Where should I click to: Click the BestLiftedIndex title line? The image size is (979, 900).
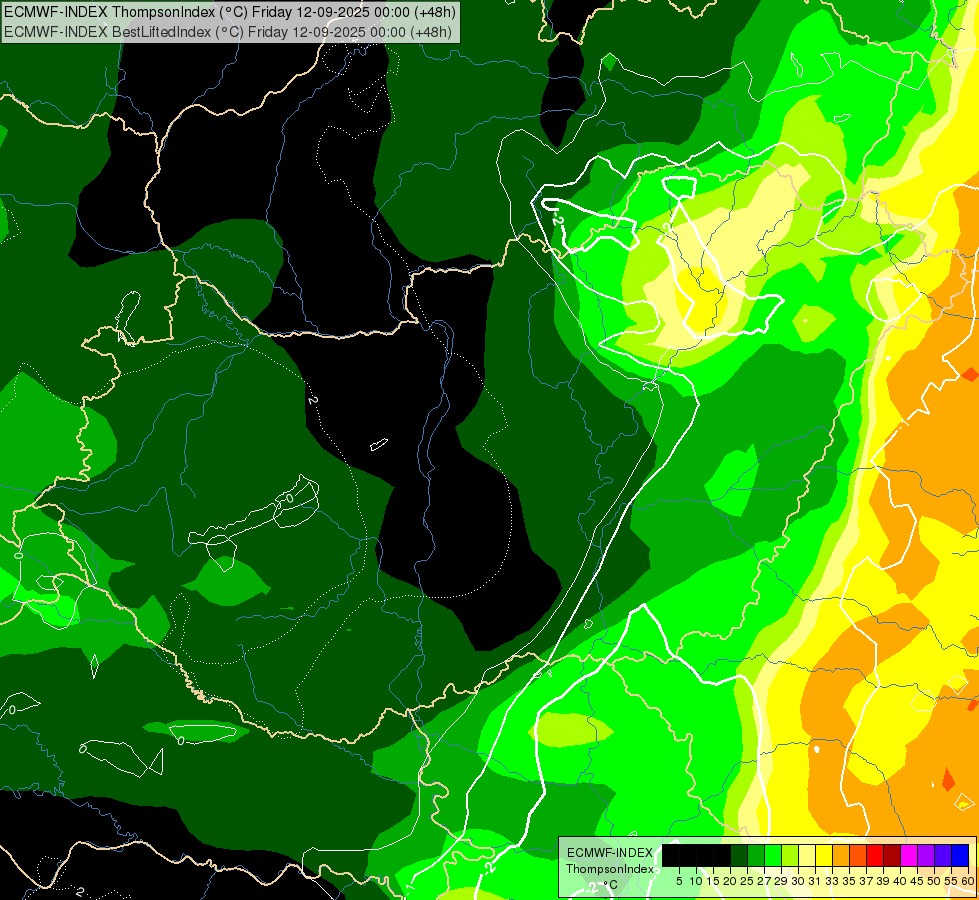[228, 31]
